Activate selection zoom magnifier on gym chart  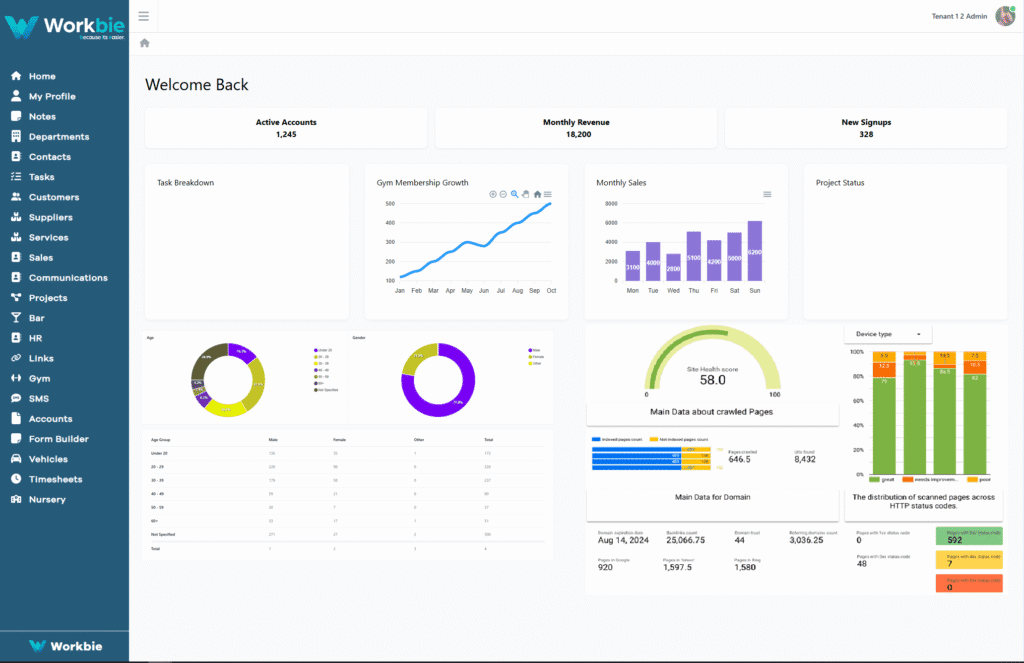pyautogui.click(x=515, y=194)
